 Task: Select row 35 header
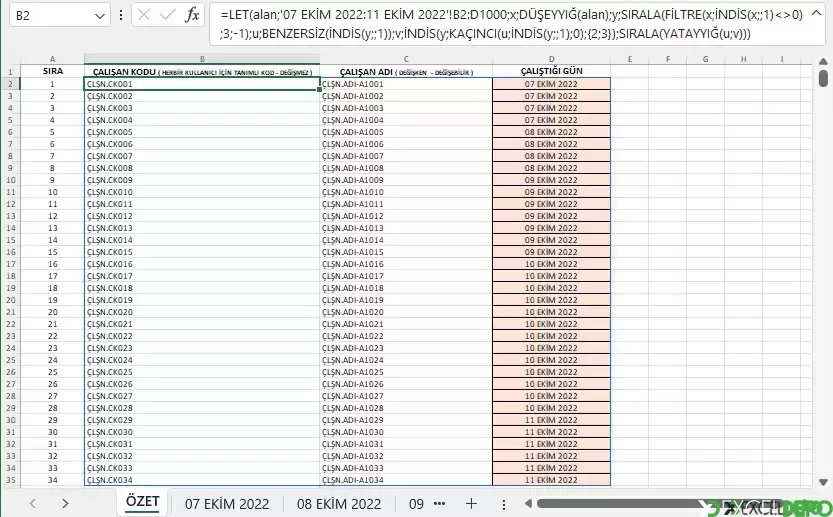point(11,480)
